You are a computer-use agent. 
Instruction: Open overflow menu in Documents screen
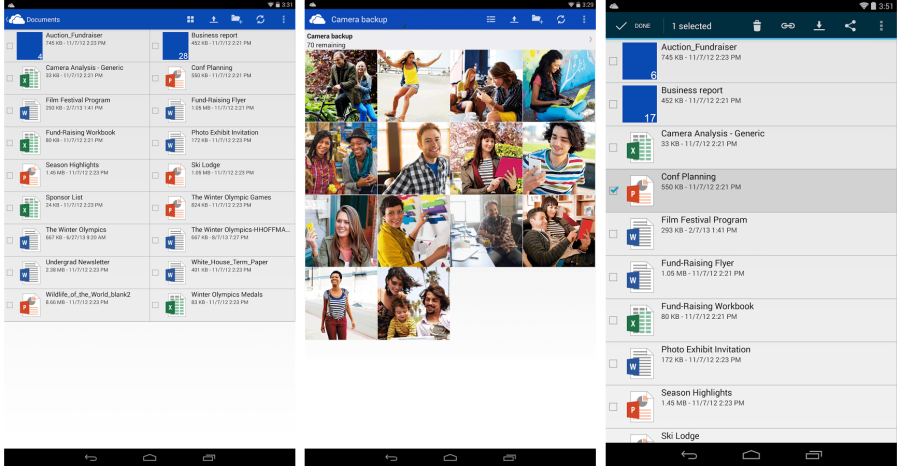[x=284, y=20]
